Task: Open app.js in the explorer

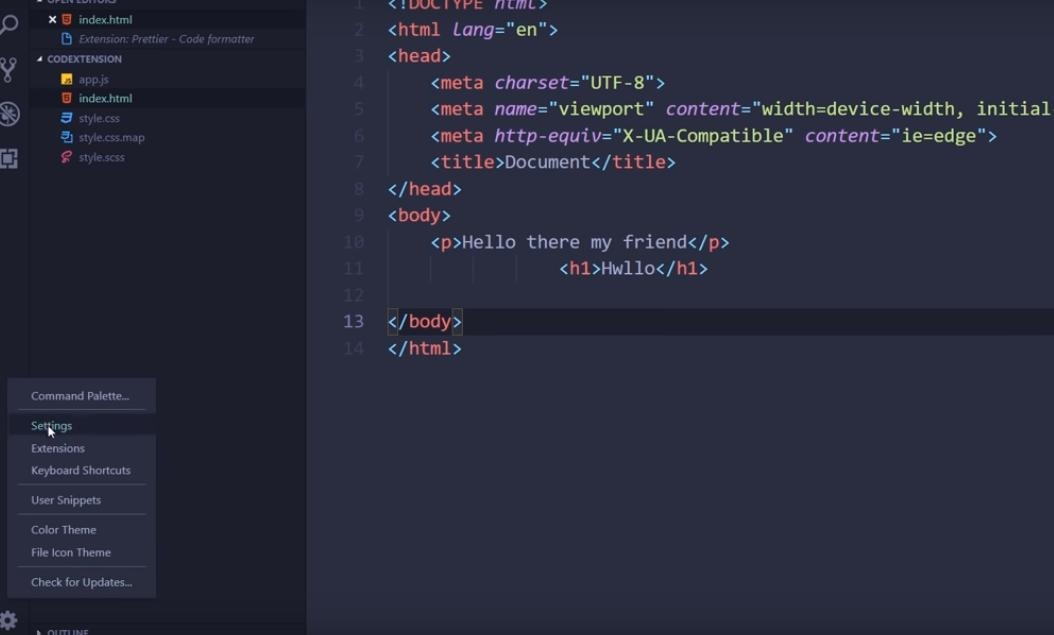Action: pos(93,79)
